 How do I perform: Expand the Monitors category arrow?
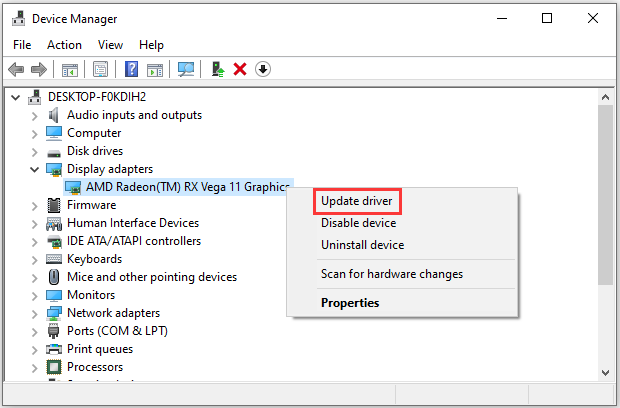[x=34, y=296]
